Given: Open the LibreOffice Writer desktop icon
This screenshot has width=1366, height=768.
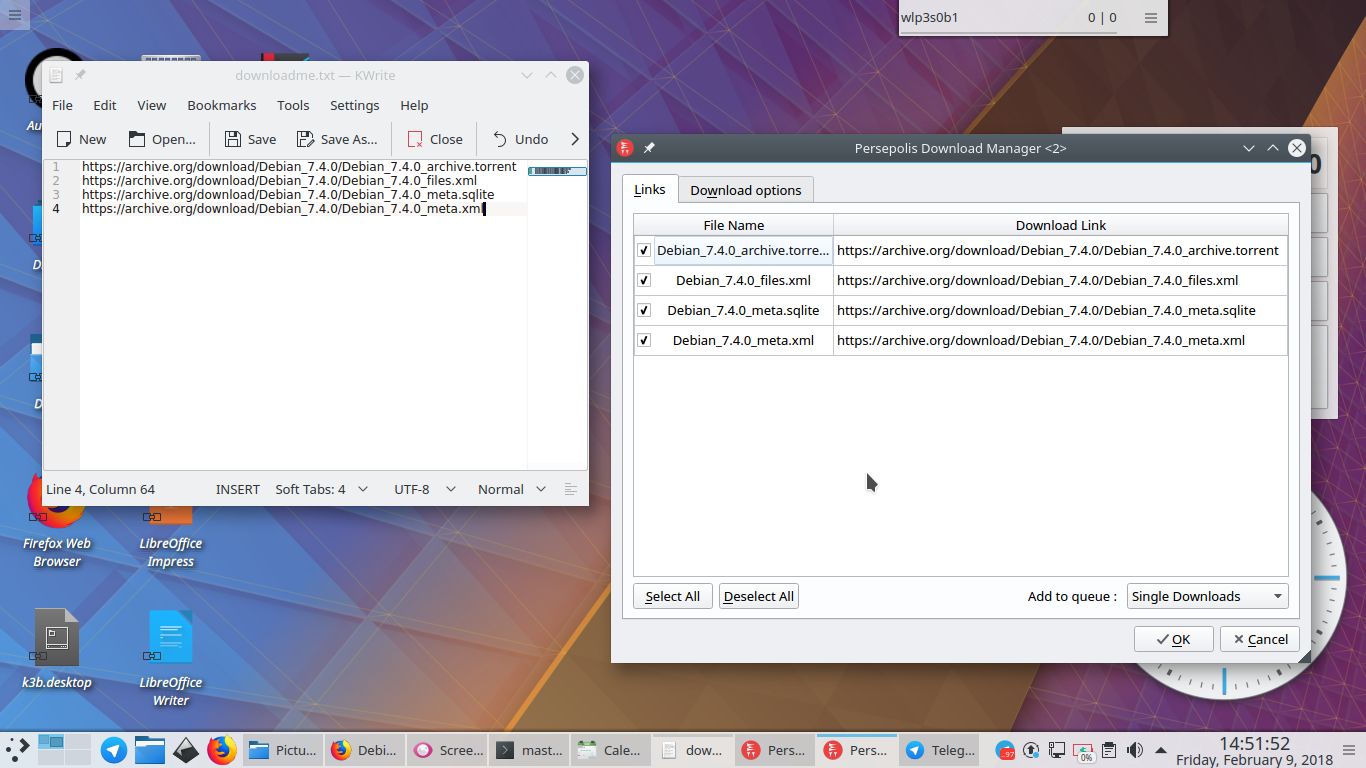Looking at the screenshot, I should coord(171,656).
